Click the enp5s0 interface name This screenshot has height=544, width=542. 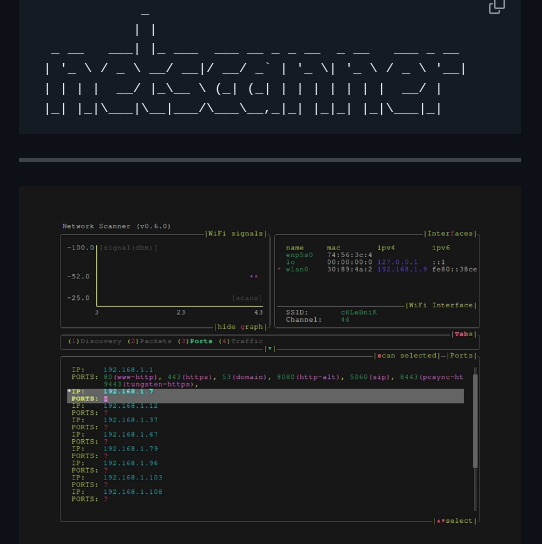tap(299, 255)
